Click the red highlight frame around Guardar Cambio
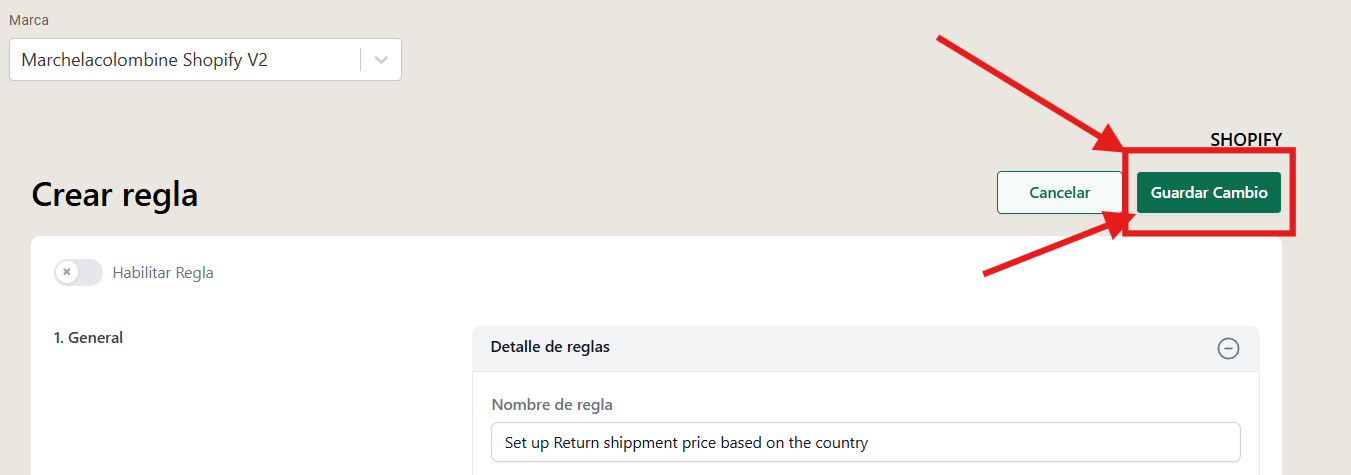This screenshot has height=475, width=1351. point(1209,192)
